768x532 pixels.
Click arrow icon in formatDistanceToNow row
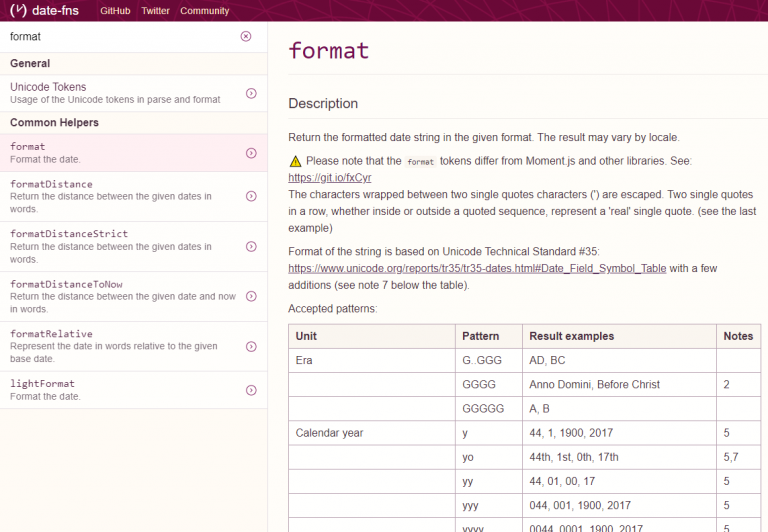coord(251,296)
